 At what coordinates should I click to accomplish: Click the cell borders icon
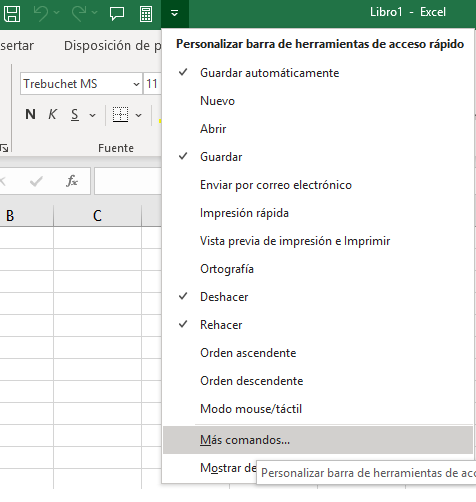pos(120,115)
